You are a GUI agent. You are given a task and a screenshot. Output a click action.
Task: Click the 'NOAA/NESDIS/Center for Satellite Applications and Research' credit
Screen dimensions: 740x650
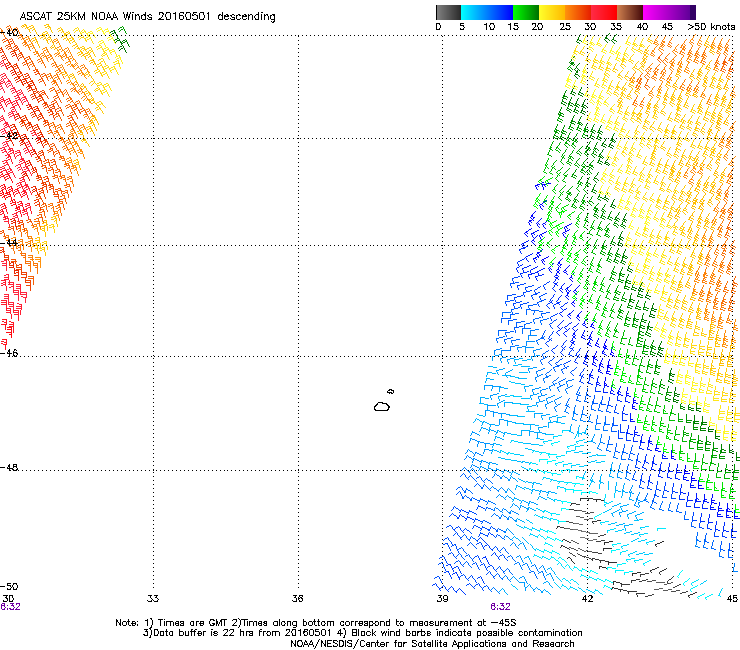pos(432,644)
